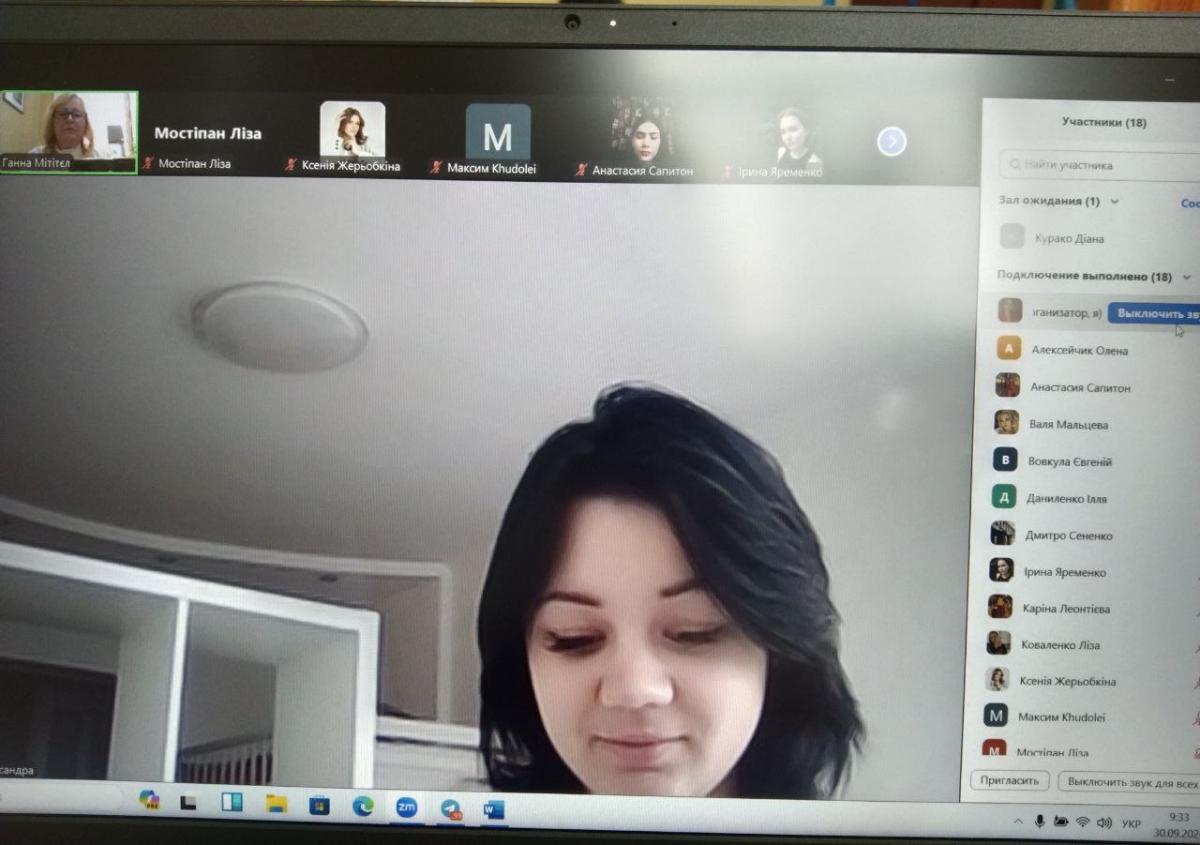The image size is (1200, 845).
Task: Click muted mic icon beside Ірина Яременко thumbnail
Action: pos(727,172)
